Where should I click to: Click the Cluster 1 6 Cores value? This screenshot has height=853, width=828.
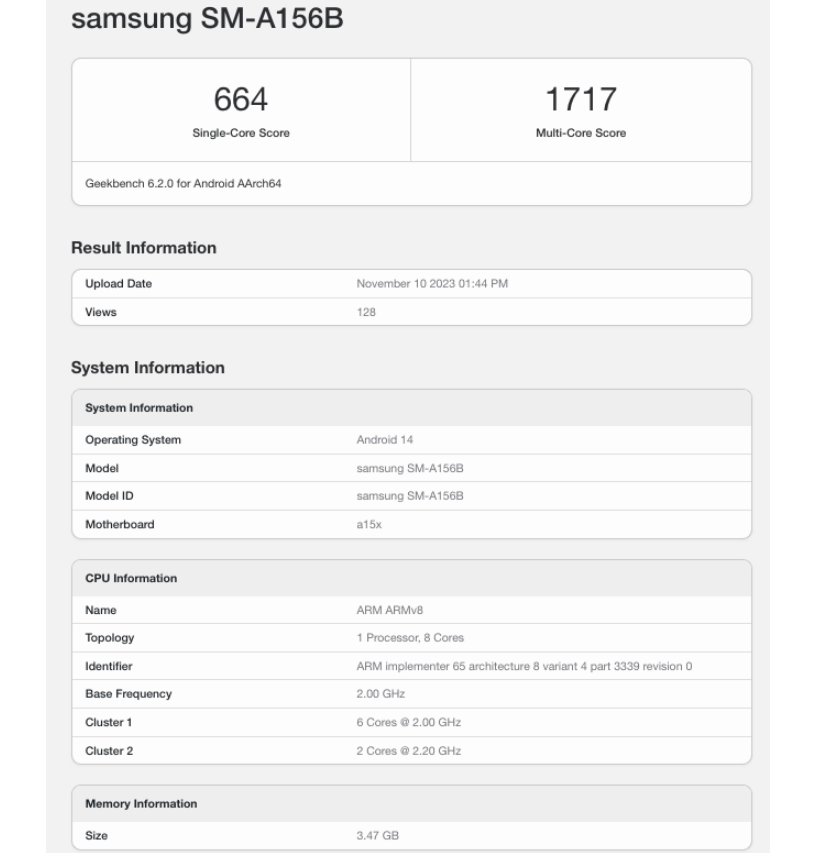[408, 722]
